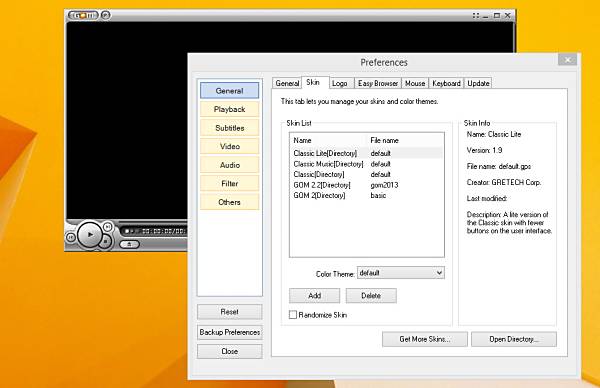Click the 'File name: default.gps' info text

[499, 166]
